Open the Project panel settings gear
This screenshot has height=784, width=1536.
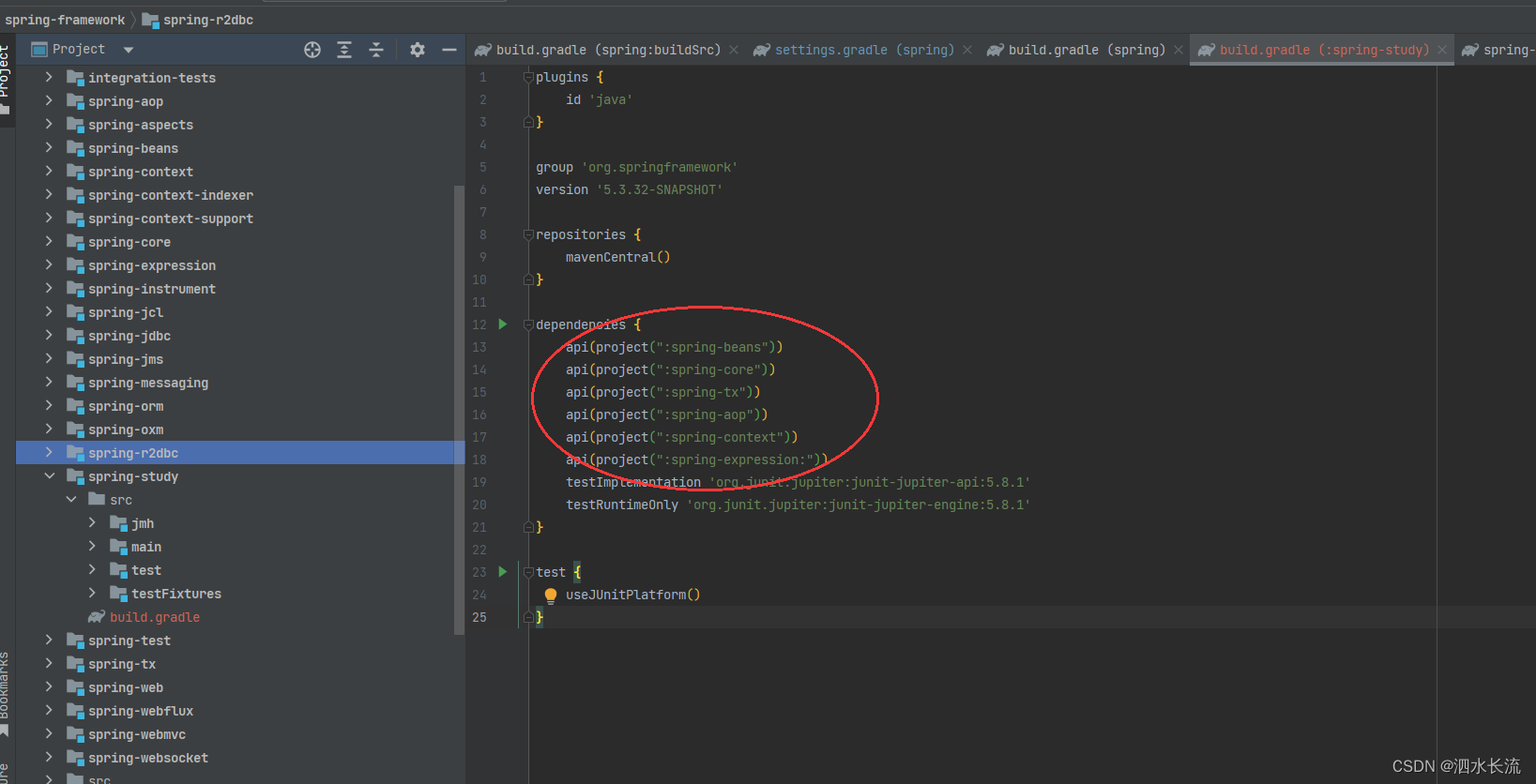pyautogui.click(x=418, y=50)
